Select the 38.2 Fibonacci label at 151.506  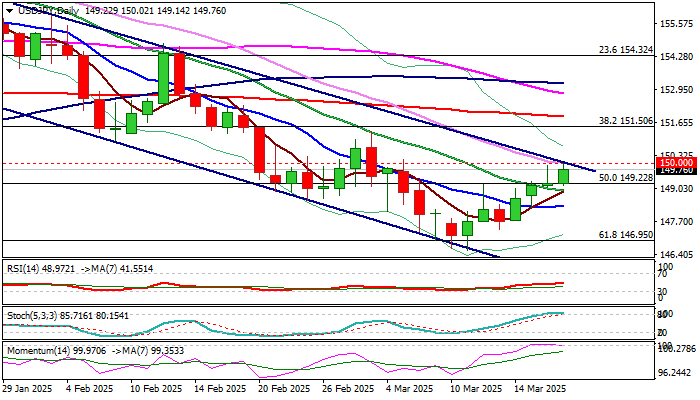625,121
